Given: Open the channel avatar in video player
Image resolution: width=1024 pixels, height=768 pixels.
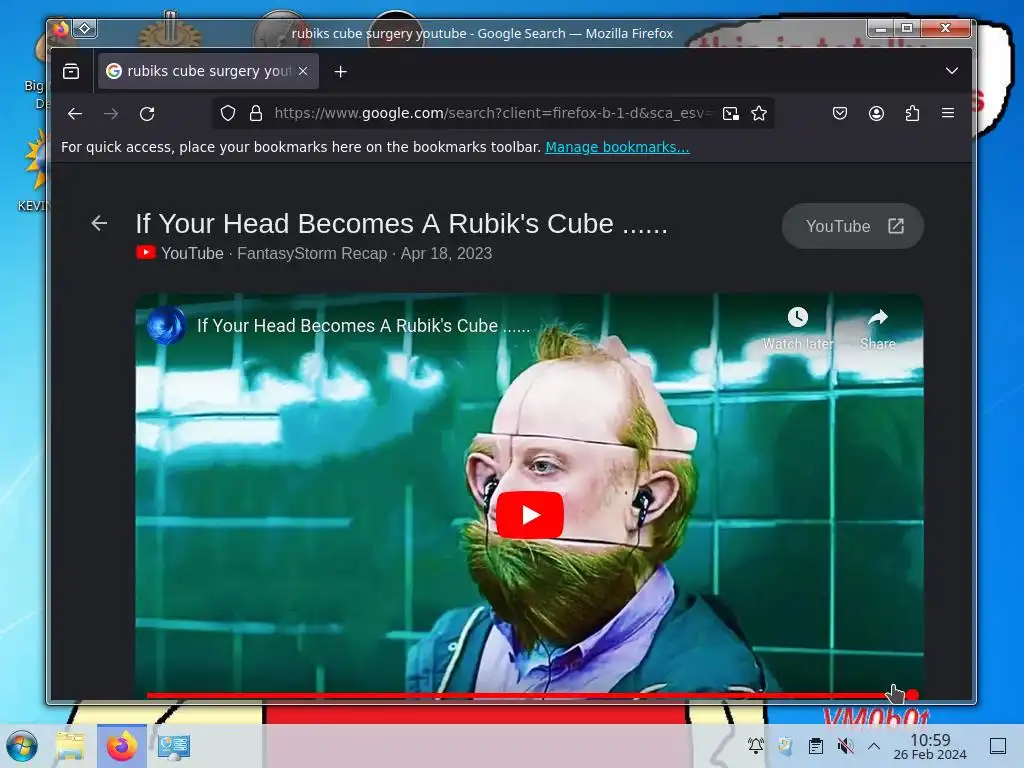Looking at the screenshot, I should [x=166, y=325].
